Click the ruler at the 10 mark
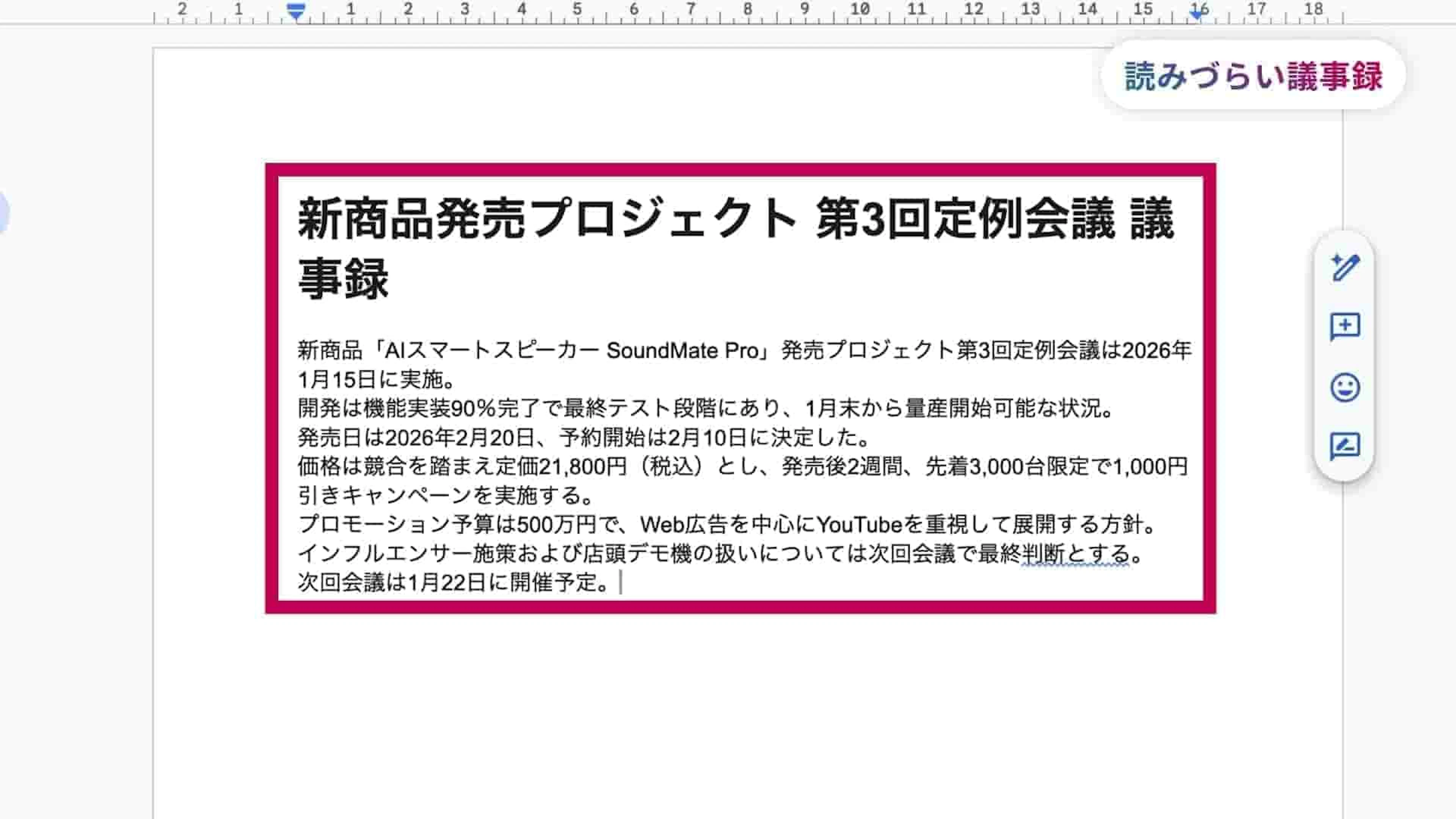The width and height of the screenshot is (1456, 819). [x=860, y=10]
